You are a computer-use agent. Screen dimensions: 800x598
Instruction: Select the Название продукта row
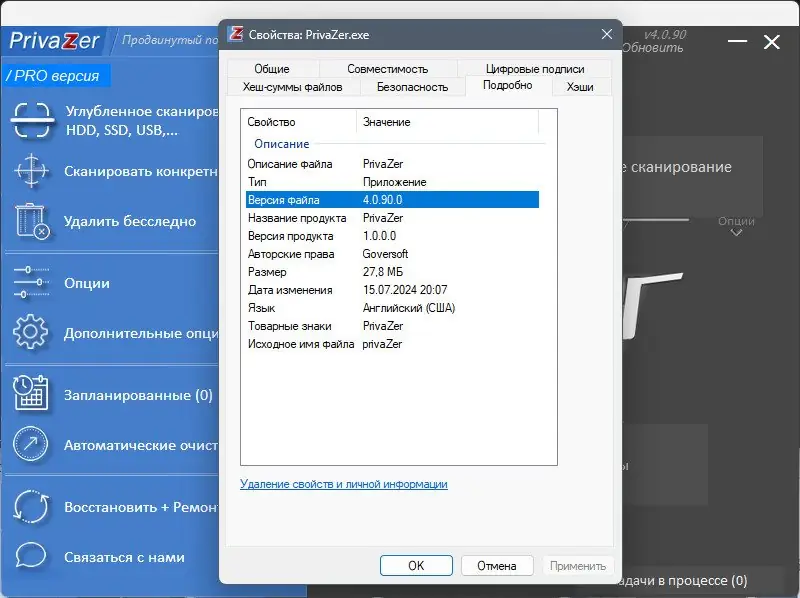[392, 218]
